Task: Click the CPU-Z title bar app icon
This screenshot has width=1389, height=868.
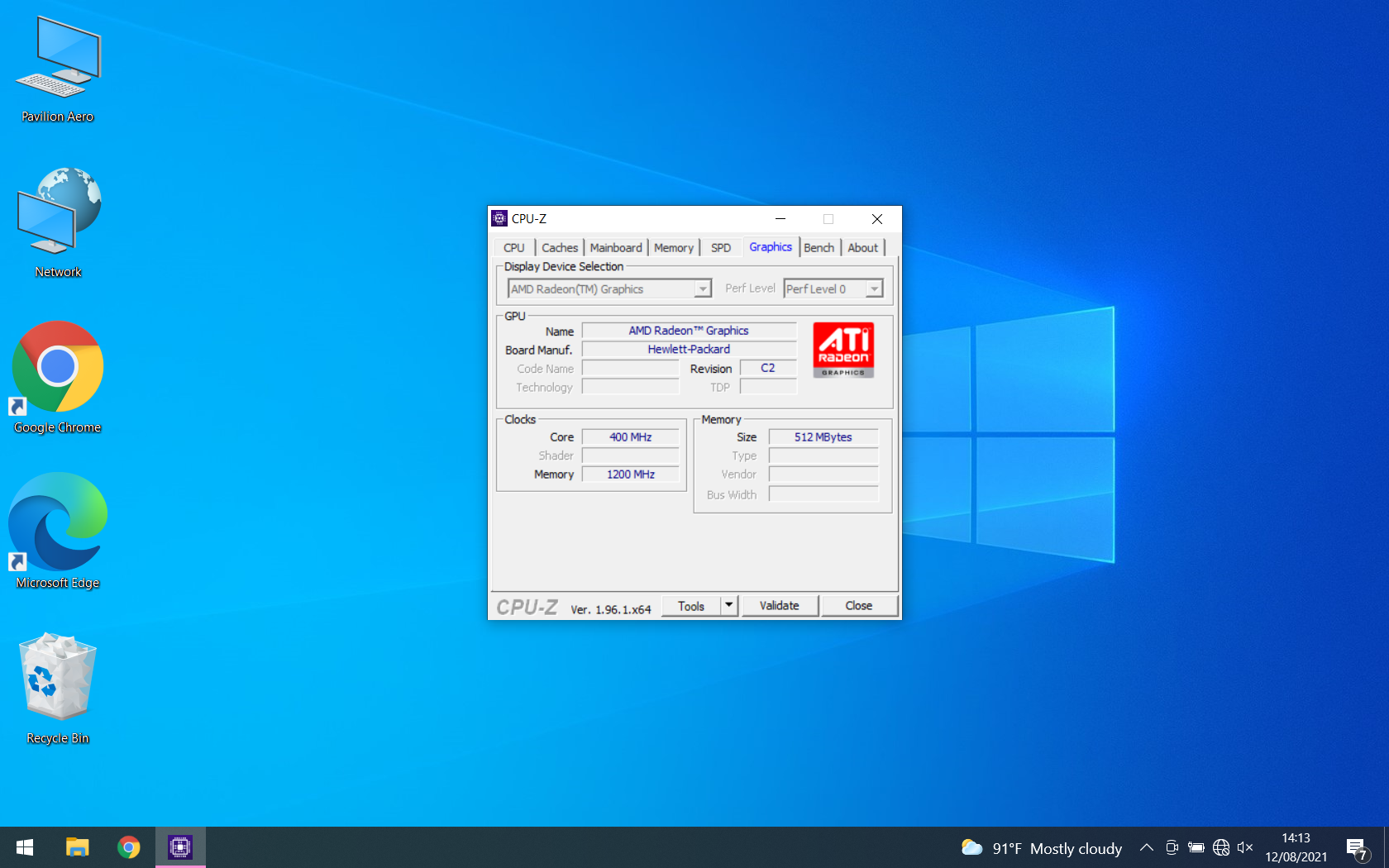Action: pos(499,219)
